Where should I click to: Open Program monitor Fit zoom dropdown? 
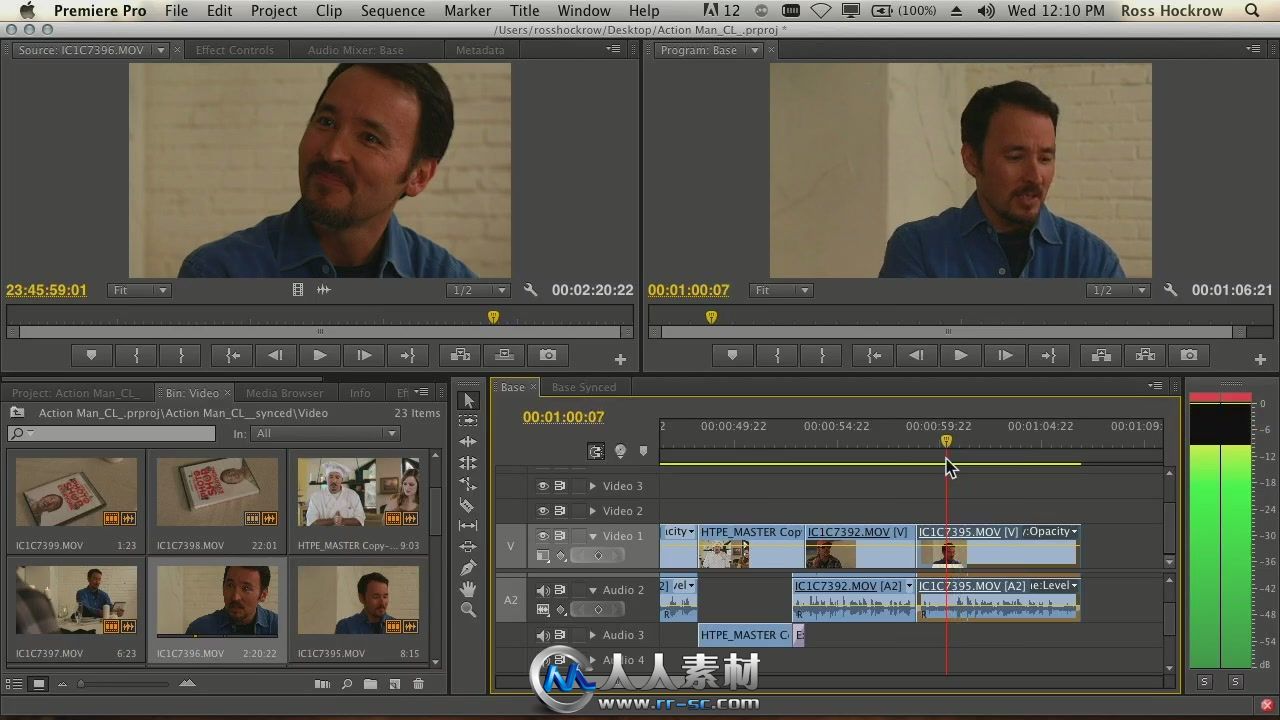779,290
